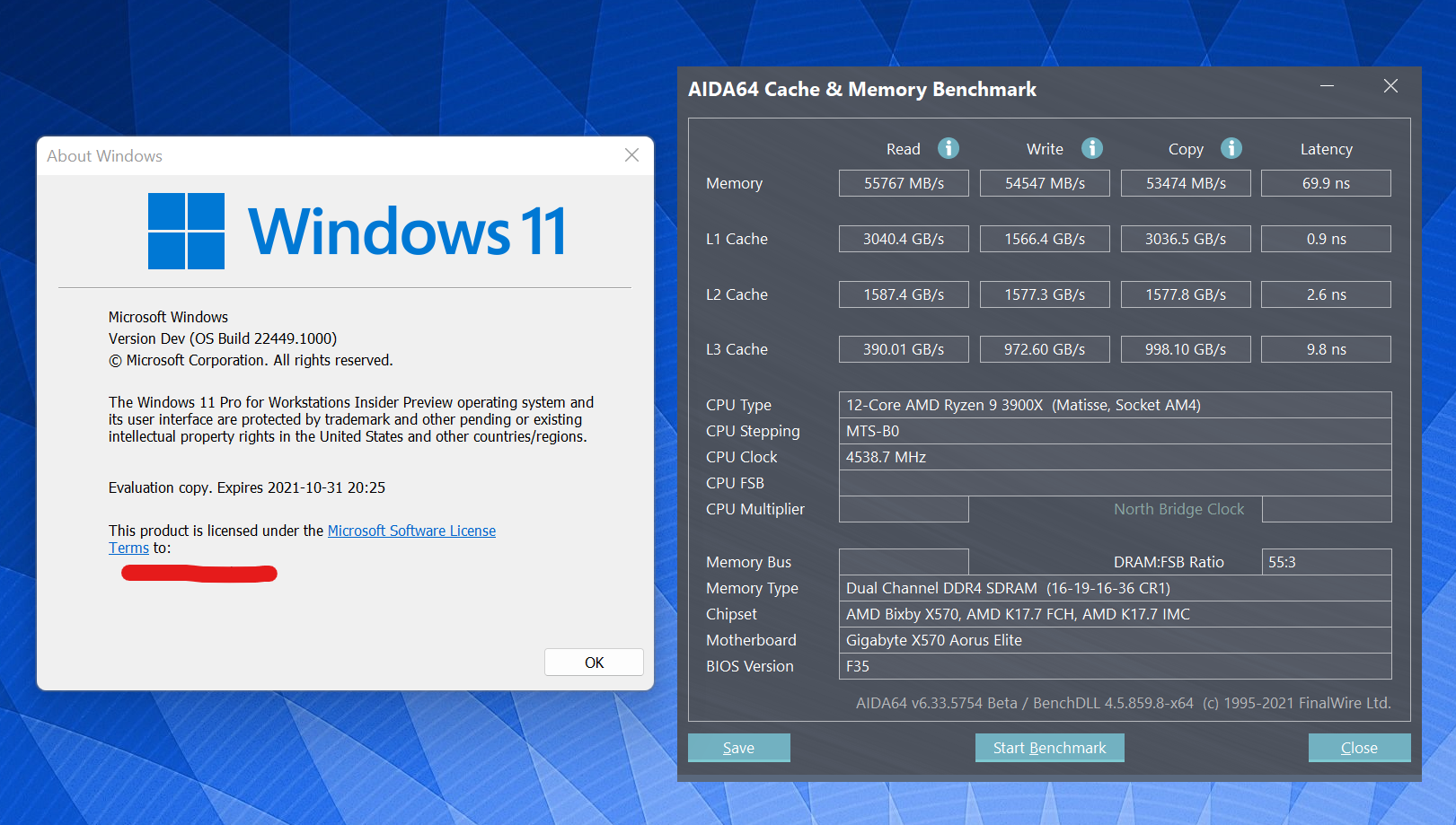The image size is (1456, 825).
Task: Click the Write column header text
Action: pos(1045,149)
